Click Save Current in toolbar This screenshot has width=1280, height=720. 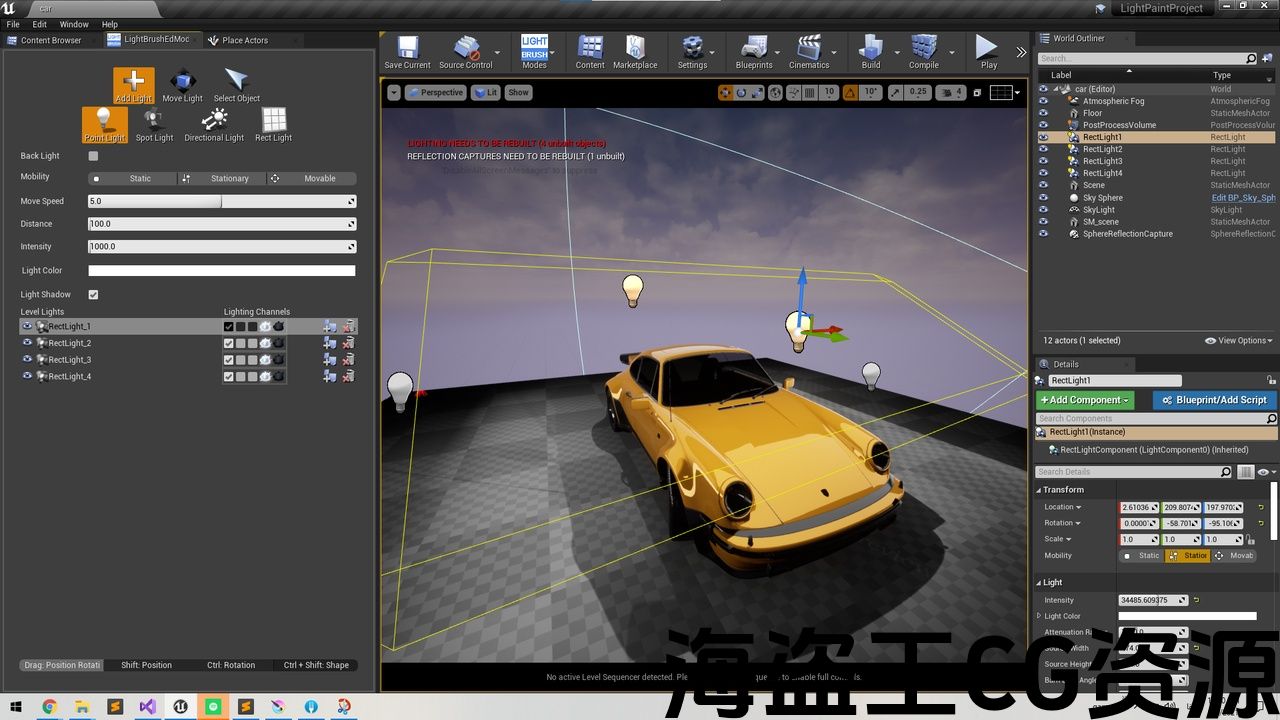(407, 52)
